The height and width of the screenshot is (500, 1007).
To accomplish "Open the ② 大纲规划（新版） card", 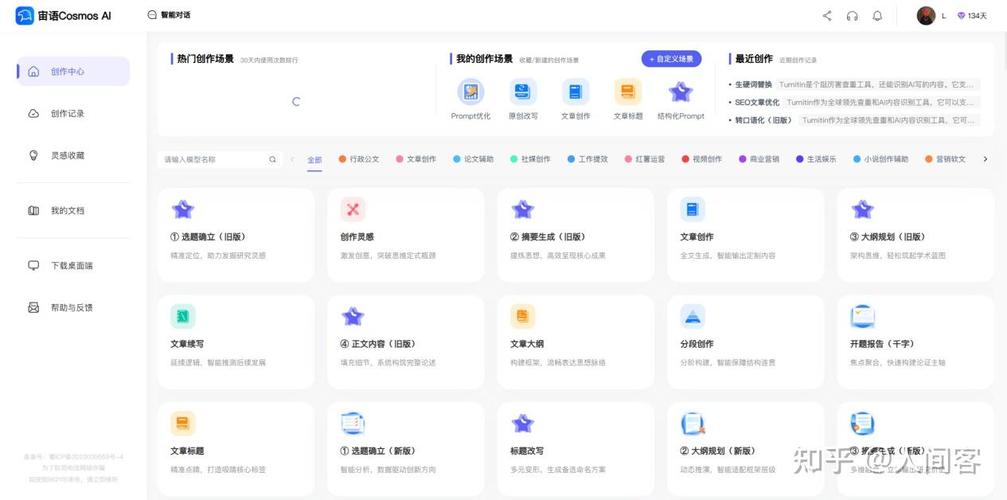I will coord(746,449).
